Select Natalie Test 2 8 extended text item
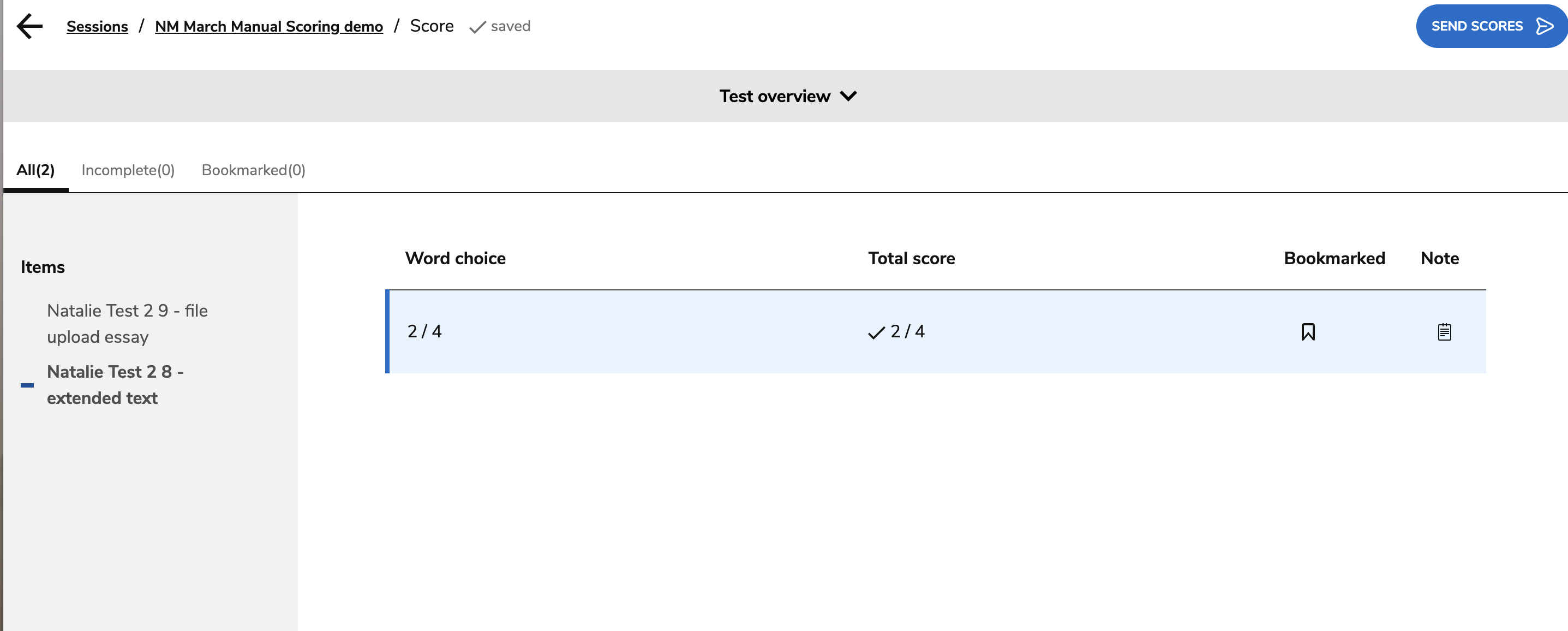The height and width of the screenshot is (631, 1568). (x=115, y=384)
